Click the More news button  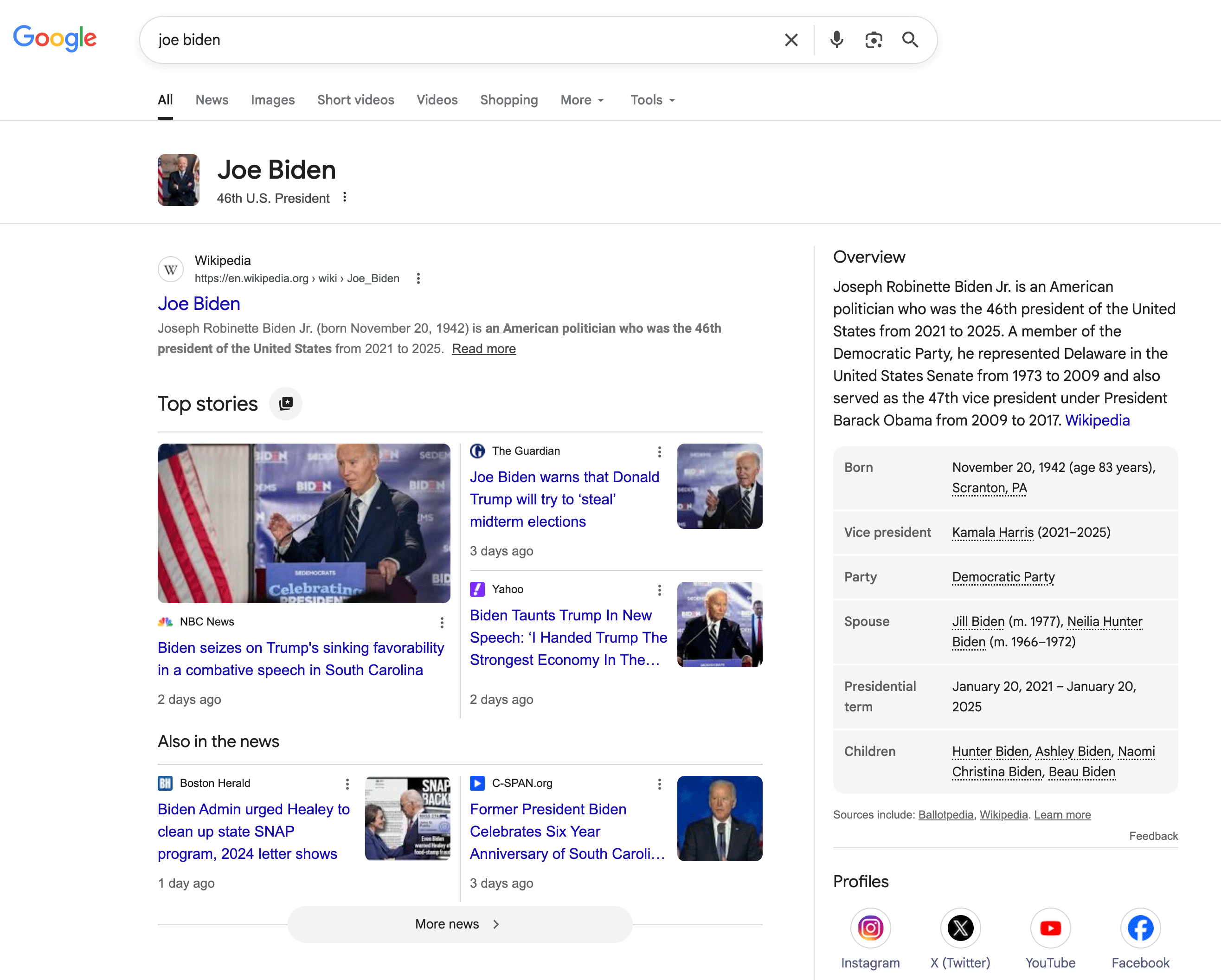point(459,924)
